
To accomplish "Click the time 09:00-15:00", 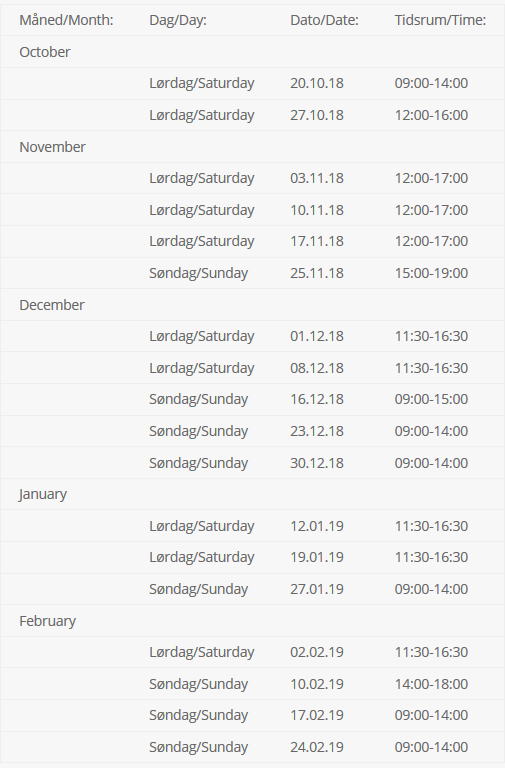I will [432, 399].
